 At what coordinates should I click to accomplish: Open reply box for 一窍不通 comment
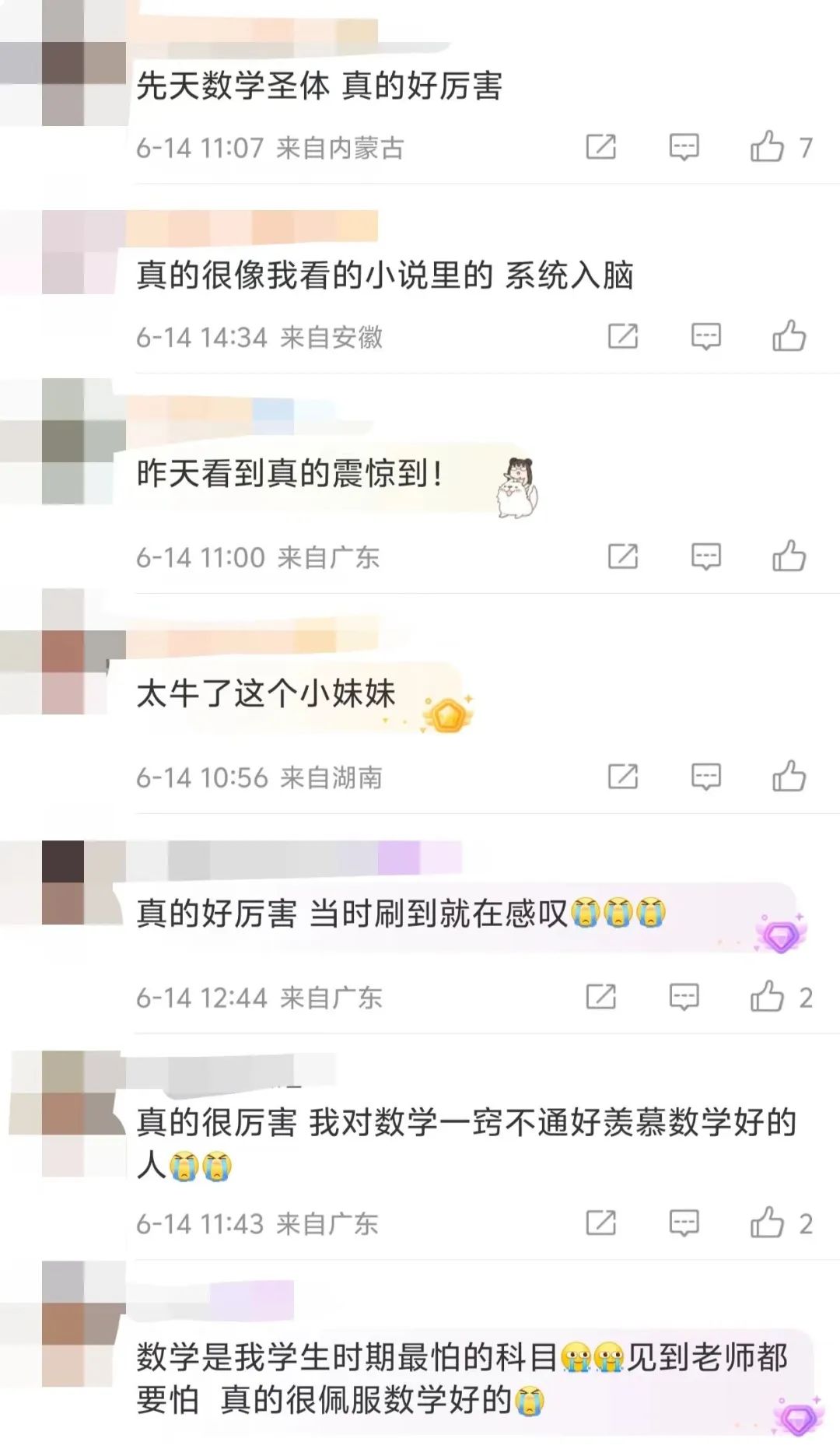click(x=684, y=1223)
